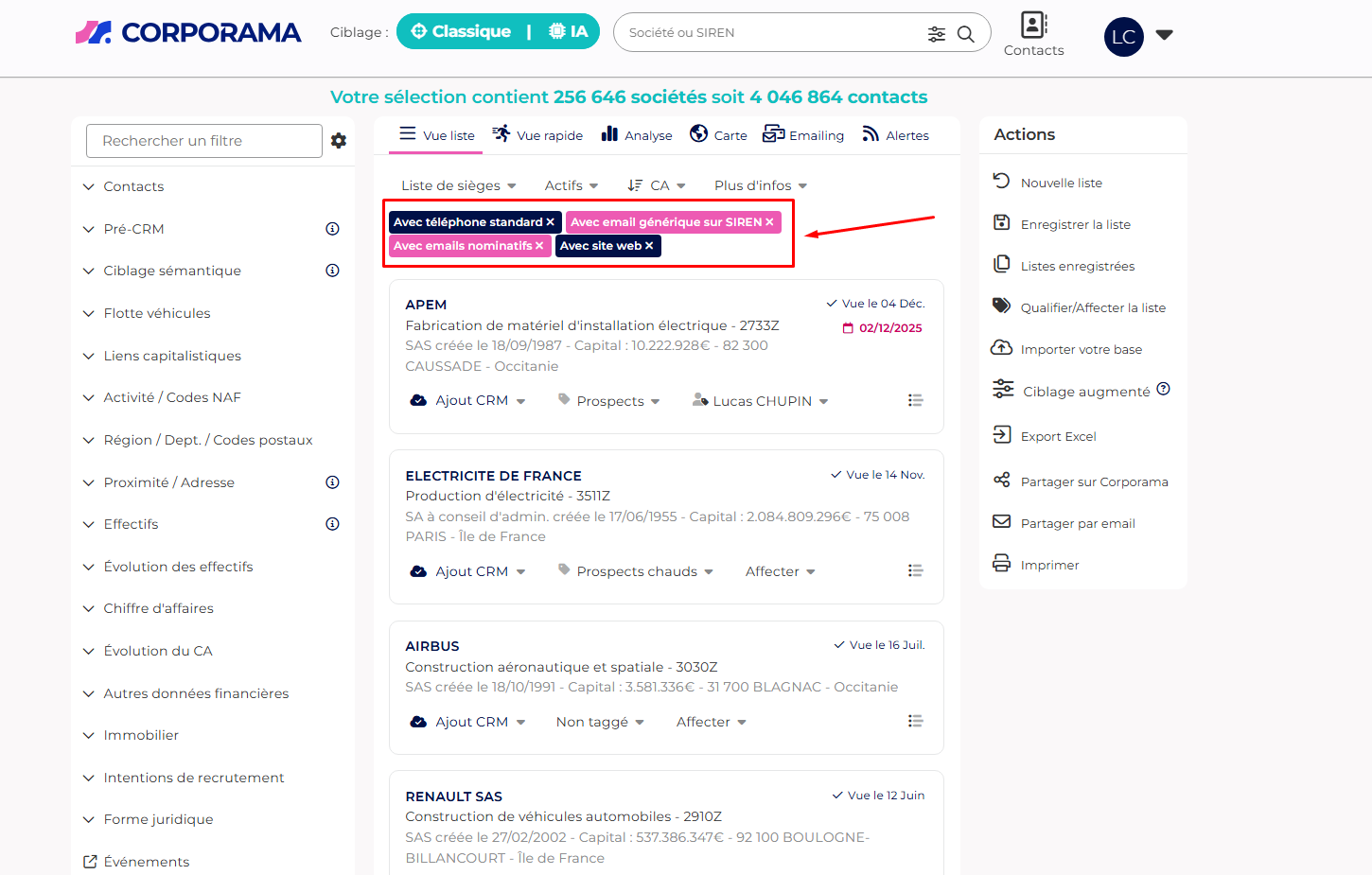Open the filter settings gear icon
Image resolution: width=1372 pixels, height=875 pixels.
coord(339,141)
